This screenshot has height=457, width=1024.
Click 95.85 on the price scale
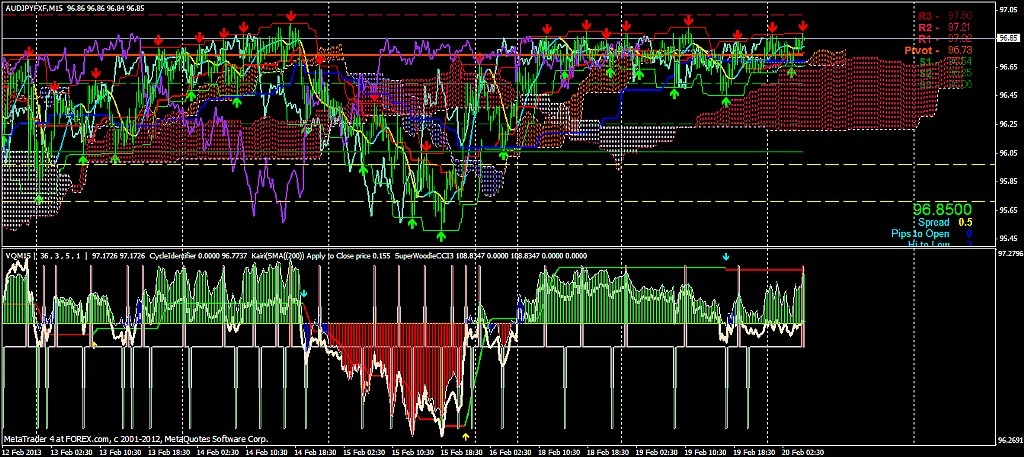pos(1008,181)
